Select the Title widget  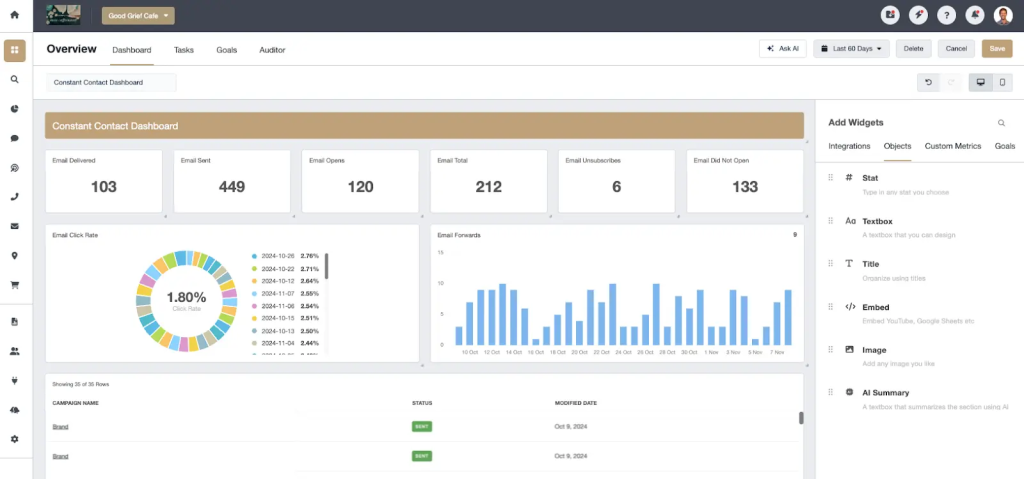point(919,271)
